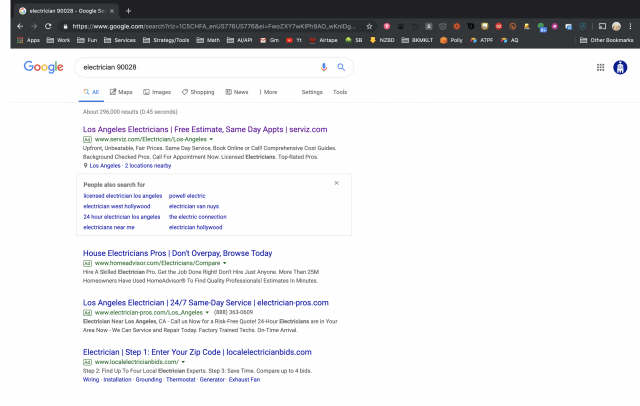
Task: Reload the page in browser toolbar
Action: [47, 25]
